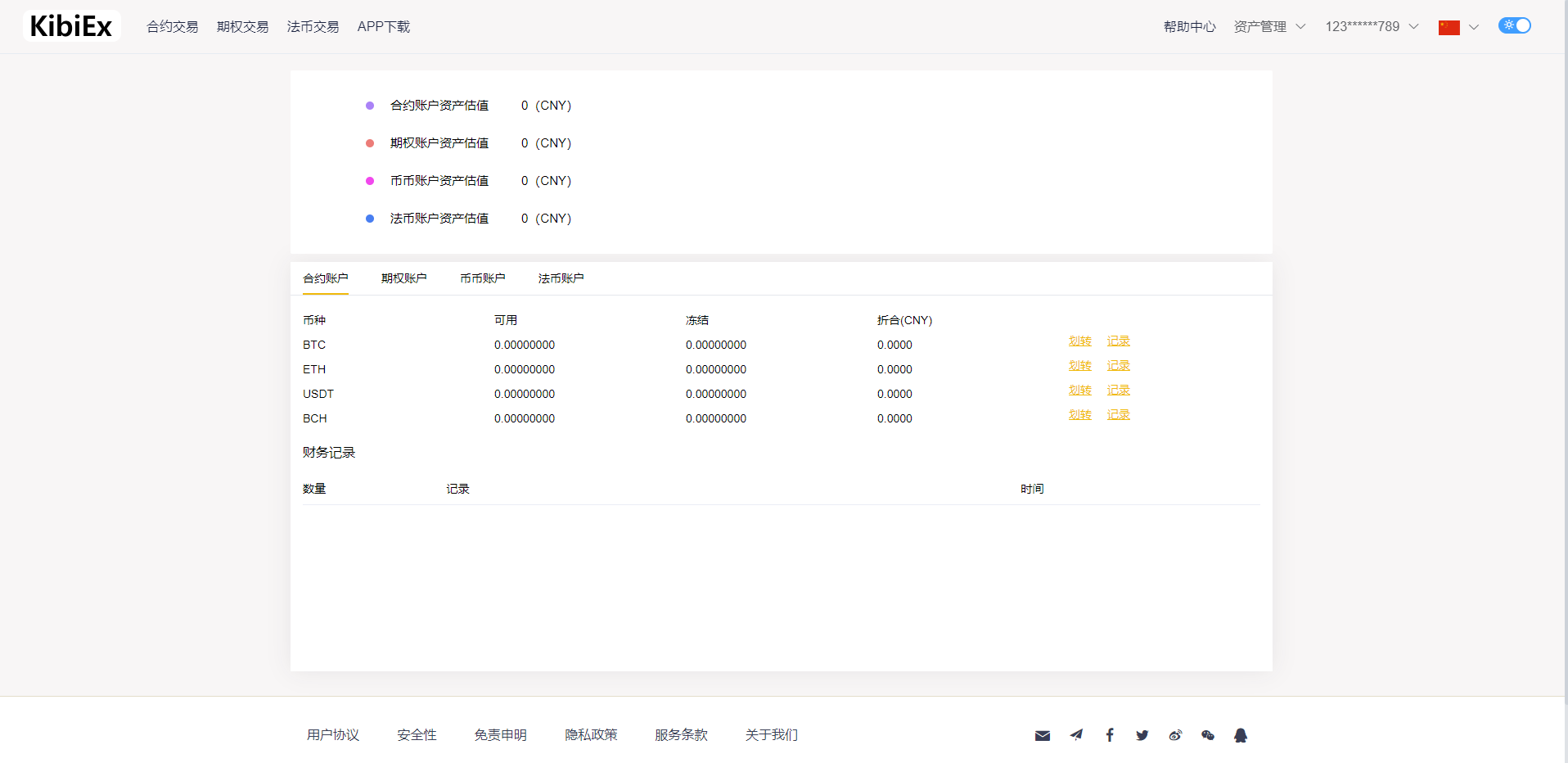Open the QQ penguin icon
The height and width of the screenshot is (763, 1568).
click(x=1241, y=734)
